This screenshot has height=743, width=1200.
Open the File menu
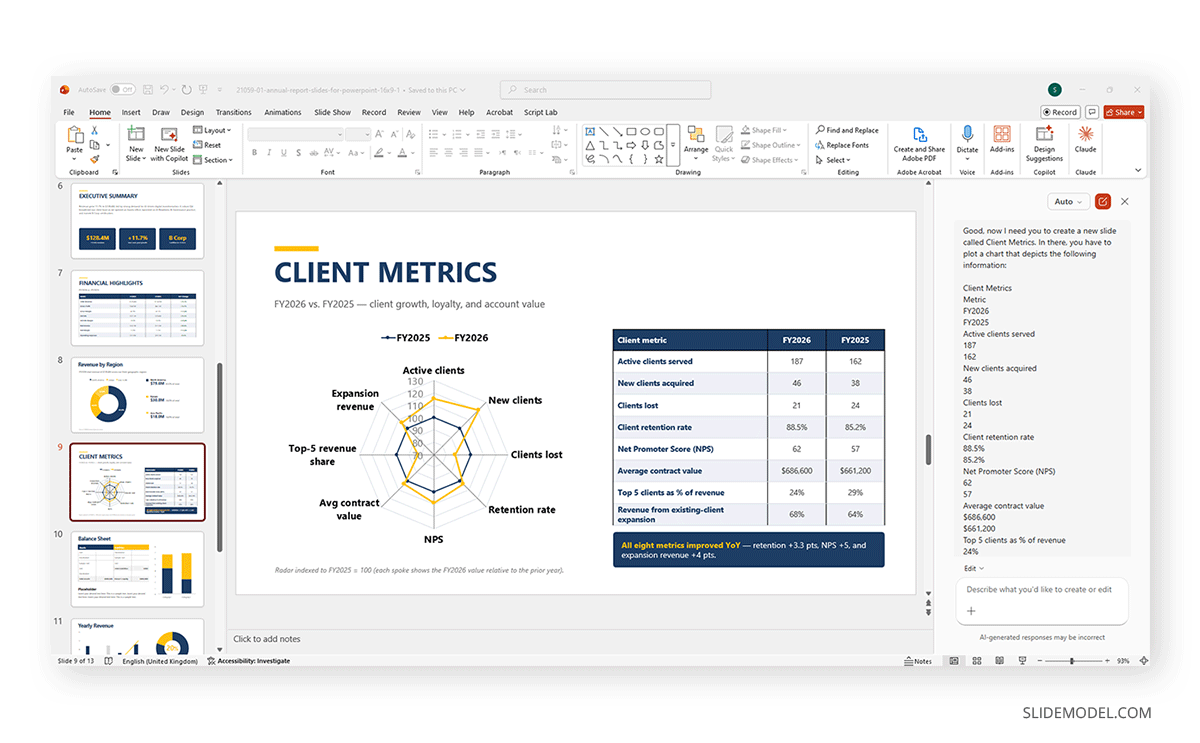coord(69,113)
